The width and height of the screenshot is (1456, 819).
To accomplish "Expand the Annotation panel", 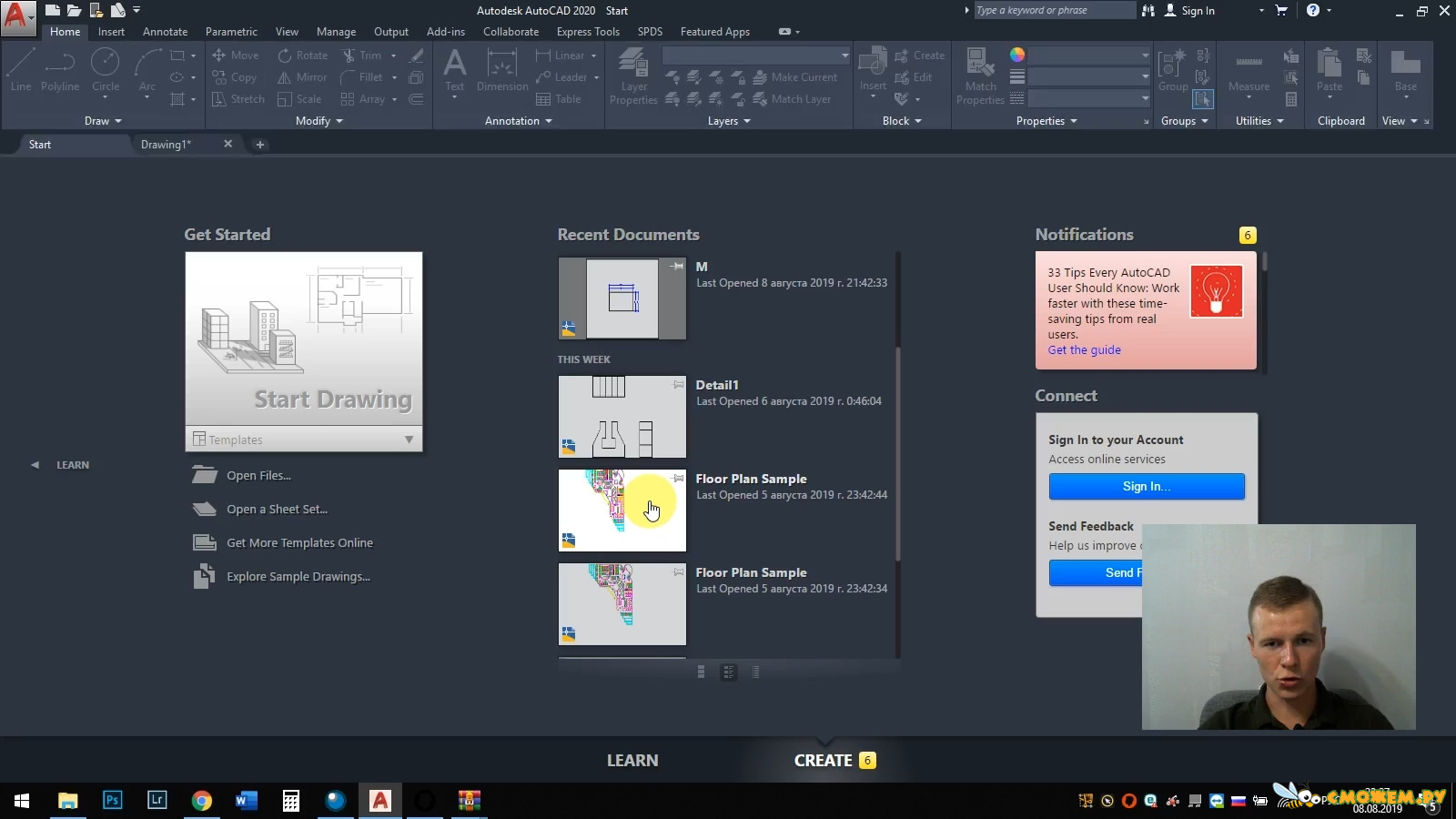I will [x=519, y=121].
